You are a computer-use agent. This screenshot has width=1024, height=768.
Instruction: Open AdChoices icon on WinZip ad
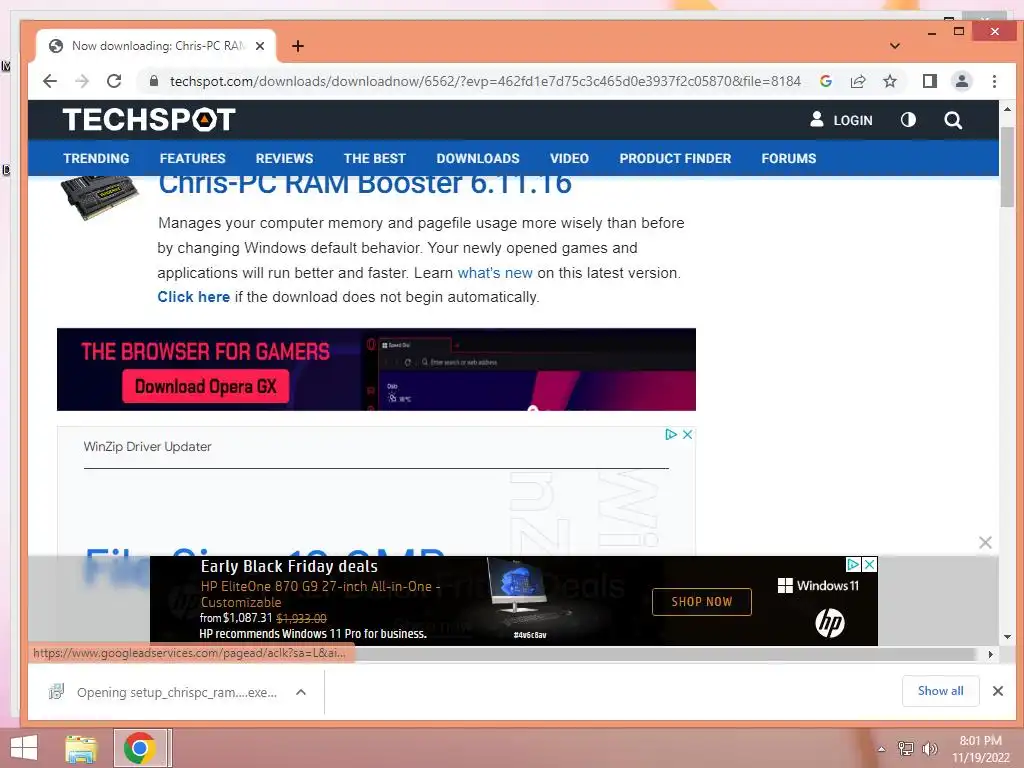(x=671, y=434)
